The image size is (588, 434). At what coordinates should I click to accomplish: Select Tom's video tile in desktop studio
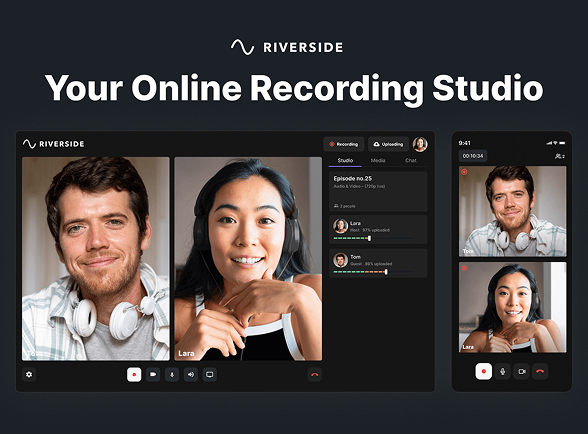click(96, 259)
